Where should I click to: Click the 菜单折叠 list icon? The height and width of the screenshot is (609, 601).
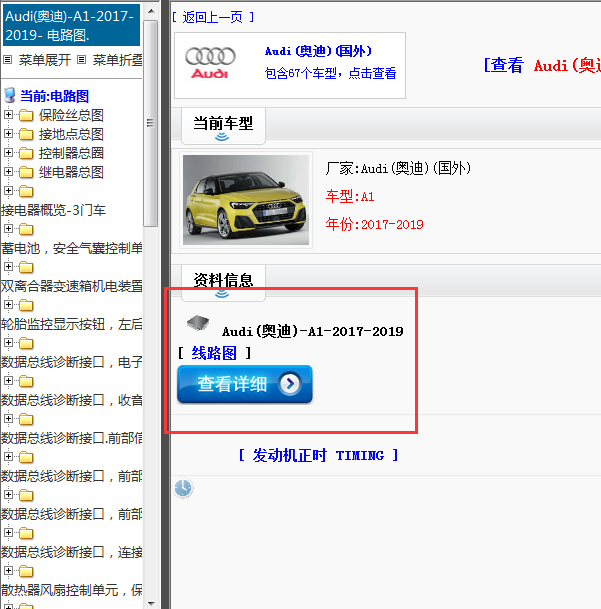pos(81,60)
